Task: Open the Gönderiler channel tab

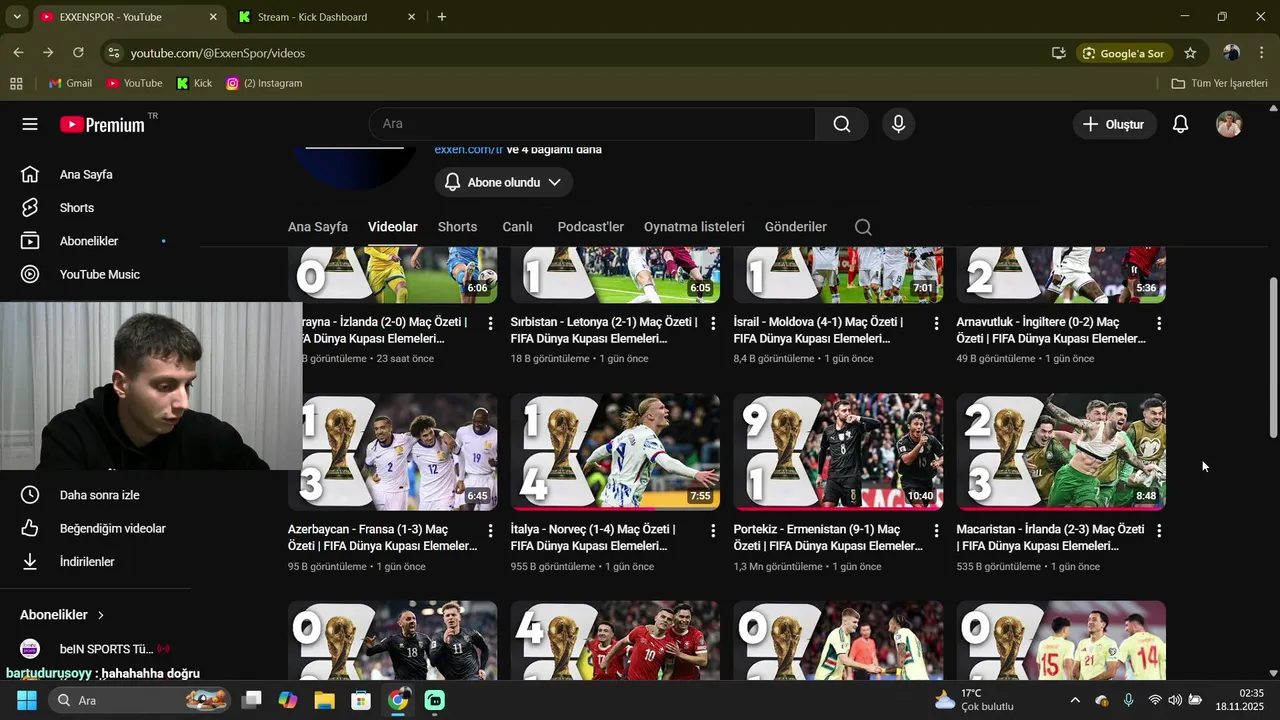Action: (x=796, y=227)
